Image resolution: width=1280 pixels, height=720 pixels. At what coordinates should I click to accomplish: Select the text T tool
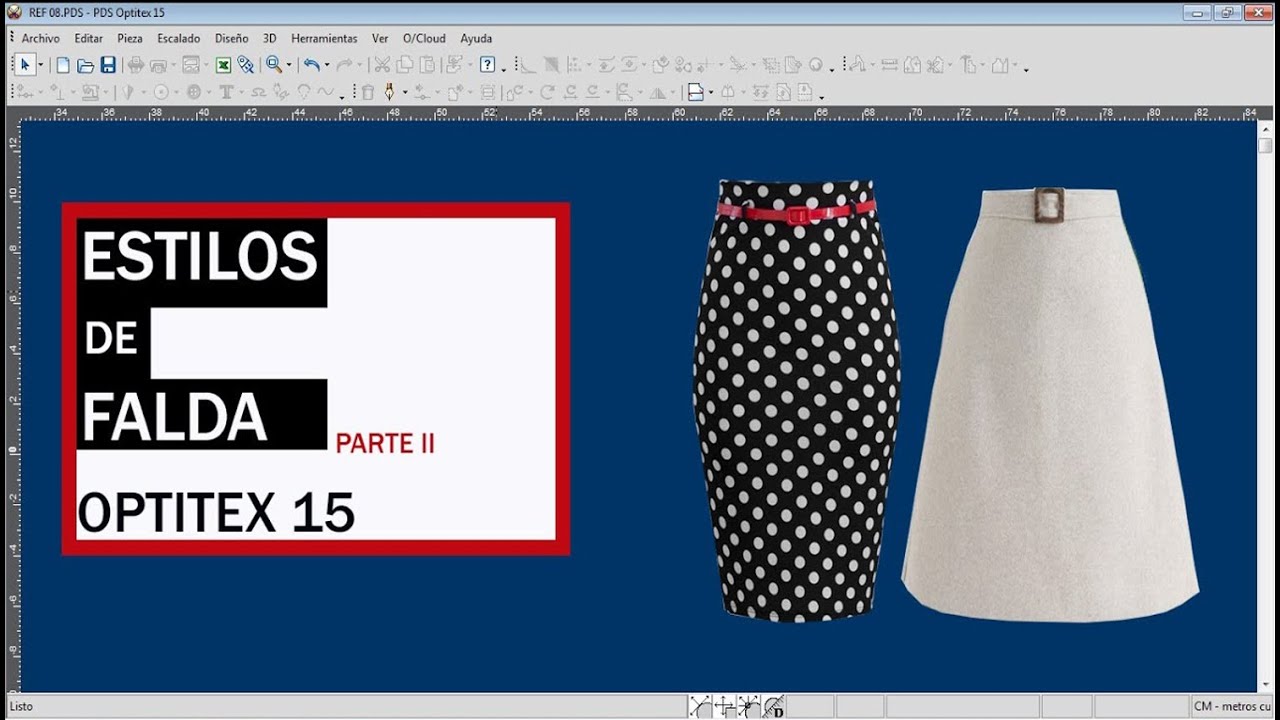coord(226,92)
